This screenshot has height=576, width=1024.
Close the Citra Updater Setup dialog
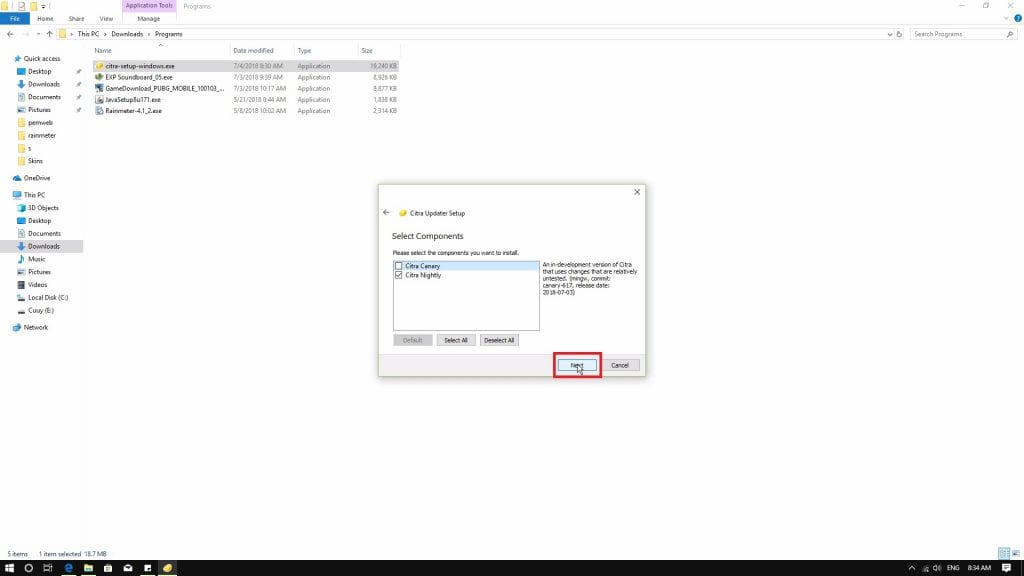637,192
